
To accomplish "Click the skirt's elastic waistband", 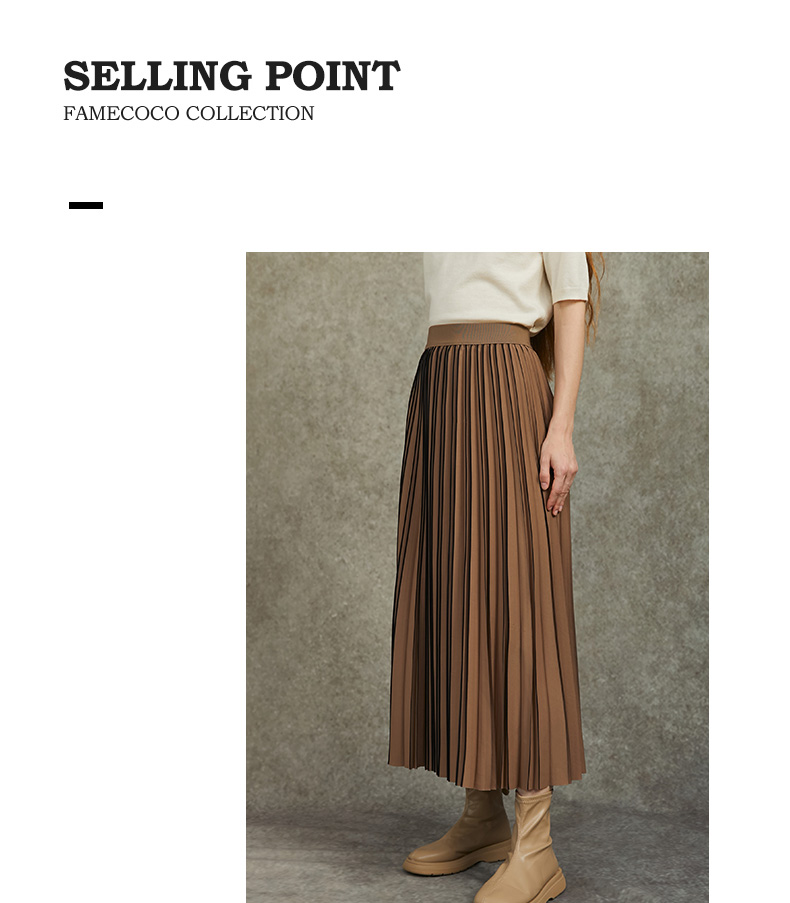I will (478, 335).
